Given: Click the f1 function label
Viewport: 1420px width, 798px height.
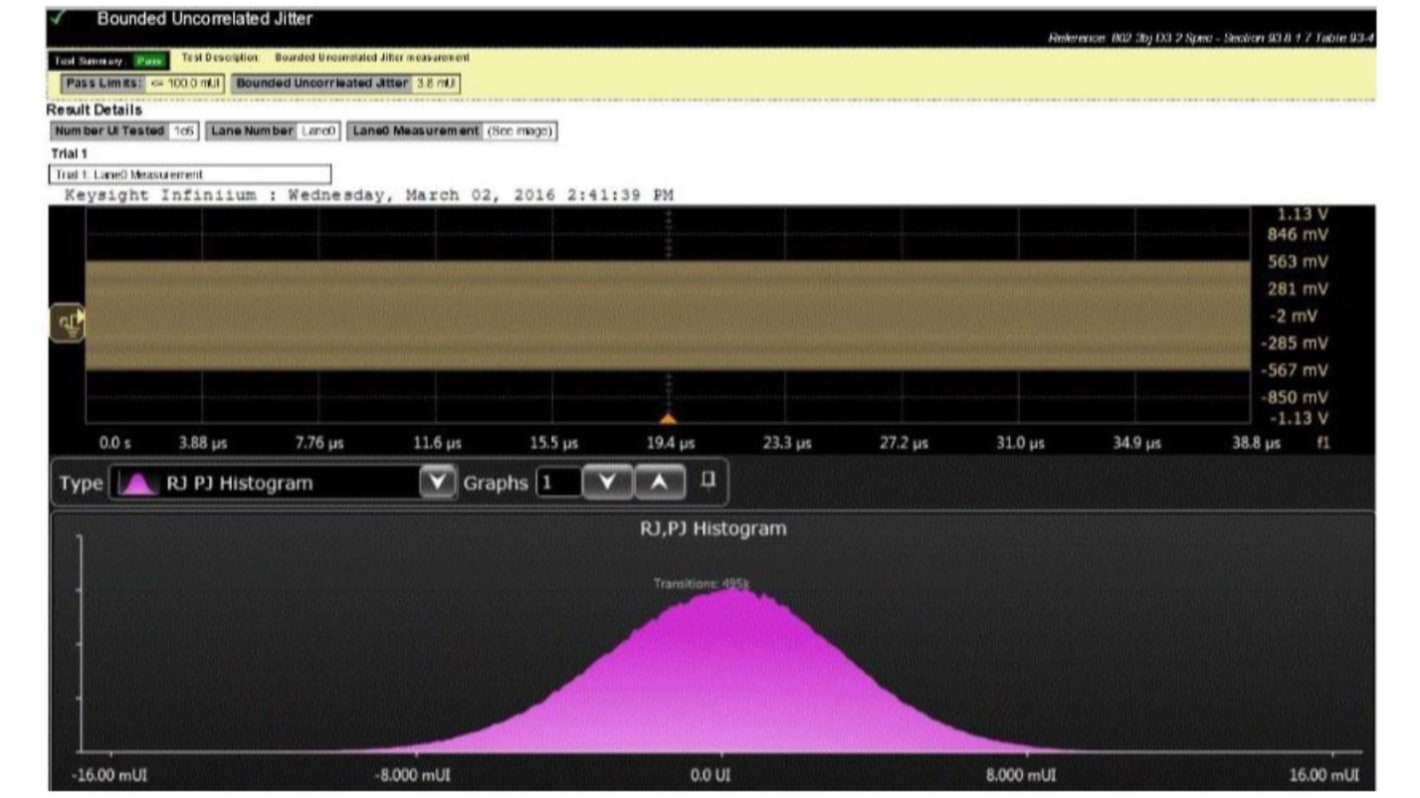Looking at the screenshot, I should (x=1323, y=442).
